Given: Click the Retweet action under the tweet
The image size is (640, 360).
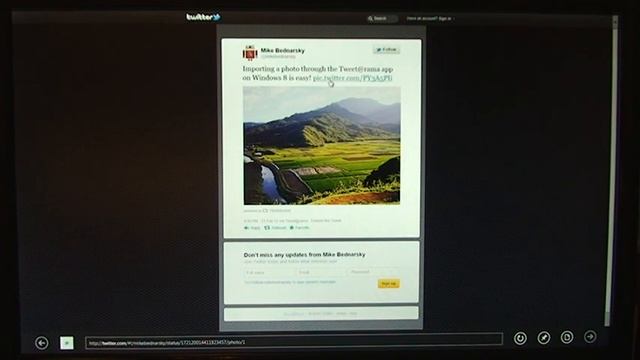Looking at the screenshot, I should (275, 228).
